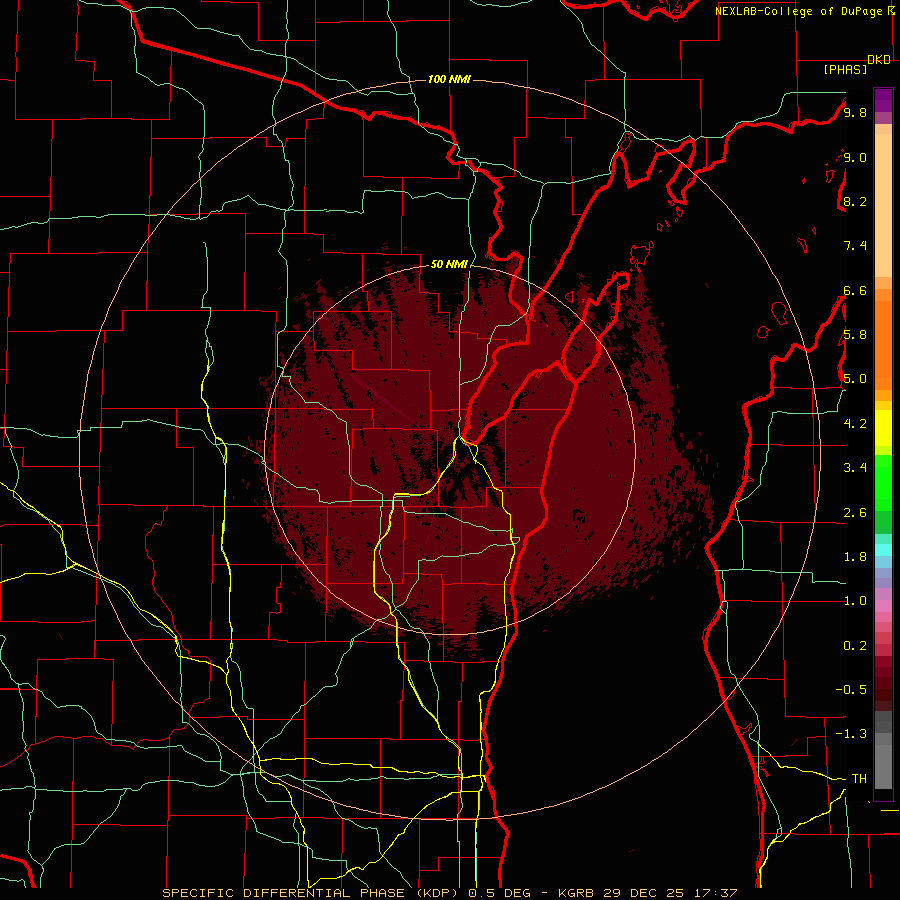The image size is (900, 900).
Task: Click the 50 NMI range ring label
Action: [x=449, y=264]
